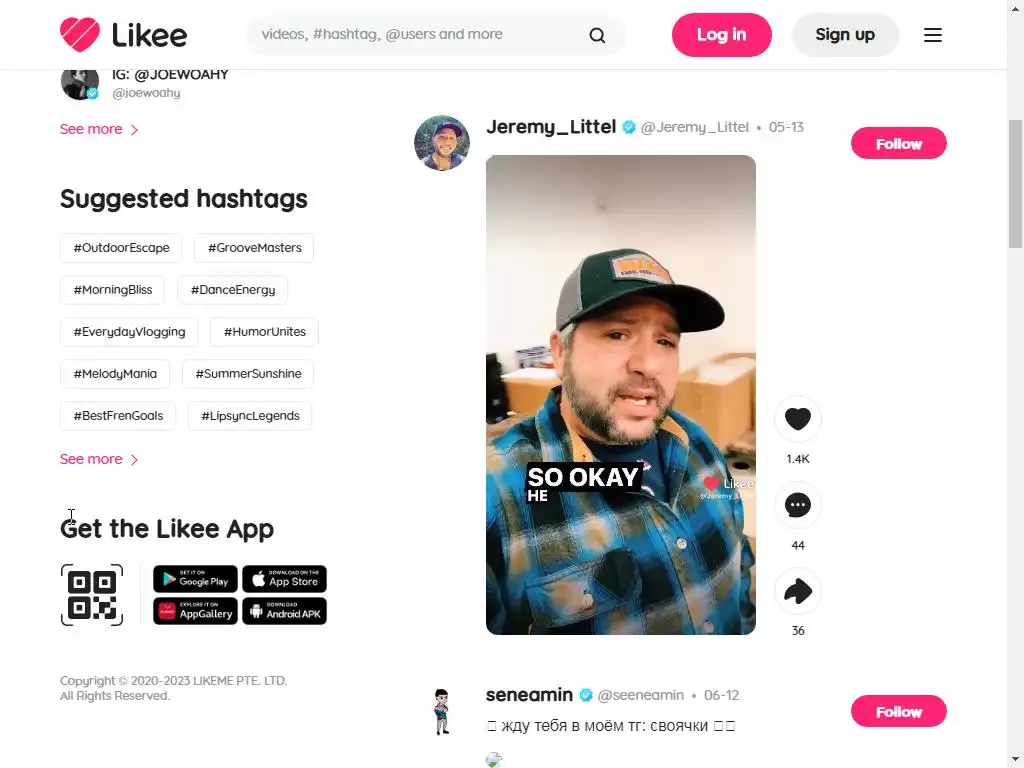The height and width of the screenshot is (768, 1024).
Task: Click the Likee heart logo
Action: point(80,35)
